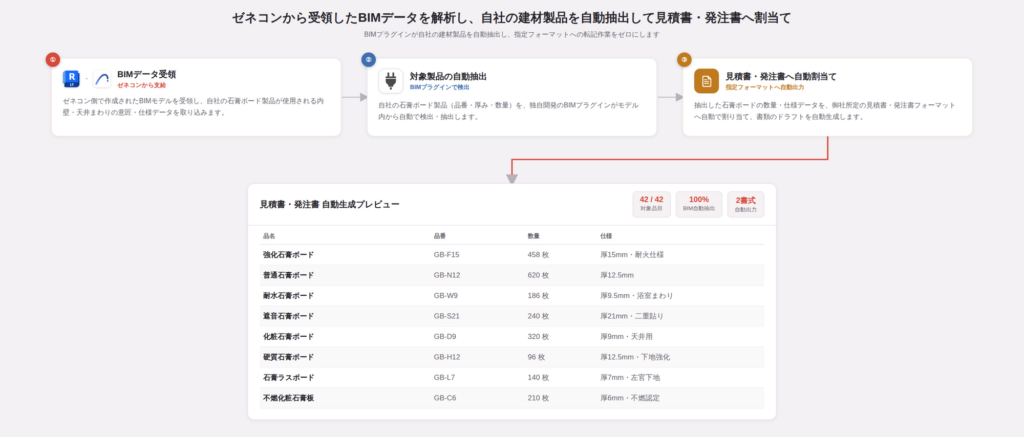Image resolution: width=1024 pixels, height=437 pixels.
Task: Click the spec "厚9.5mm・浴室まわり"
Action: (x=637, y=296)
